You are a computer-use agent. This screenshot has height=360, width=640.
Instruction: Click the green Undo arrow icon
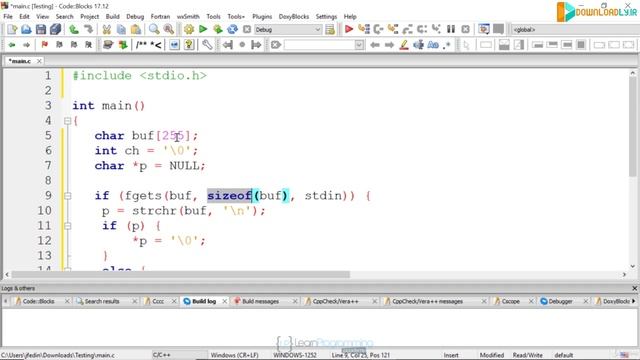pyautogui.click(x=74, y=29)
